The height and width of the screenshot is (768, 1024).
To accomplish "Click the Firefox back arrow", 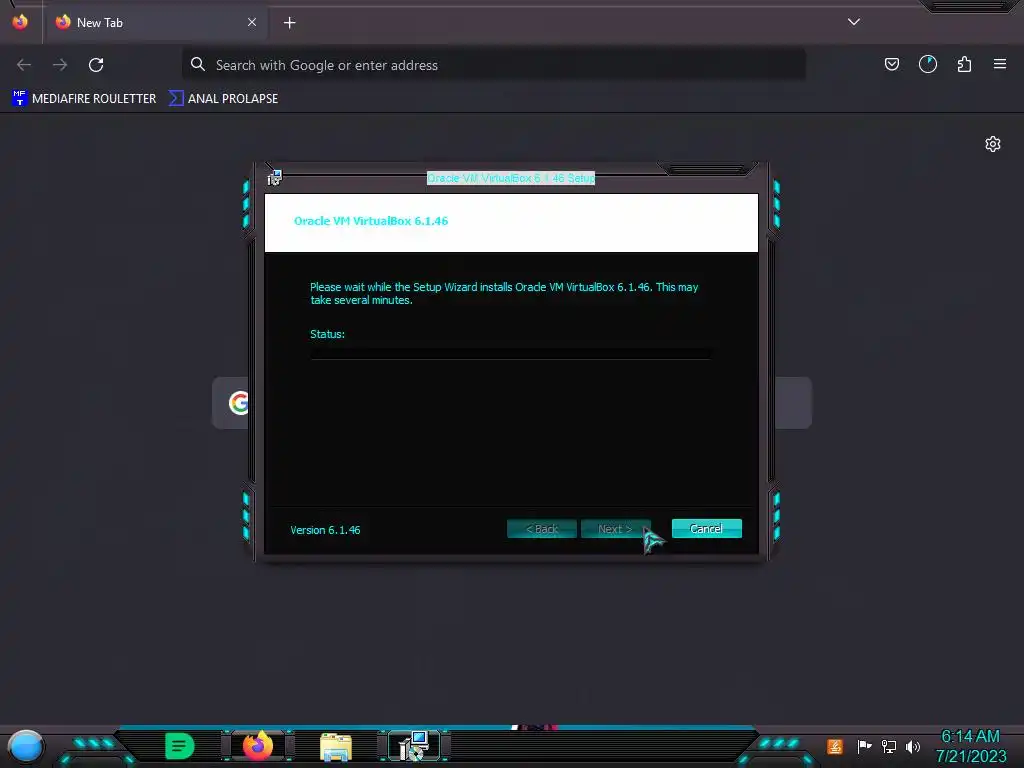I will [x=24, y=65].
